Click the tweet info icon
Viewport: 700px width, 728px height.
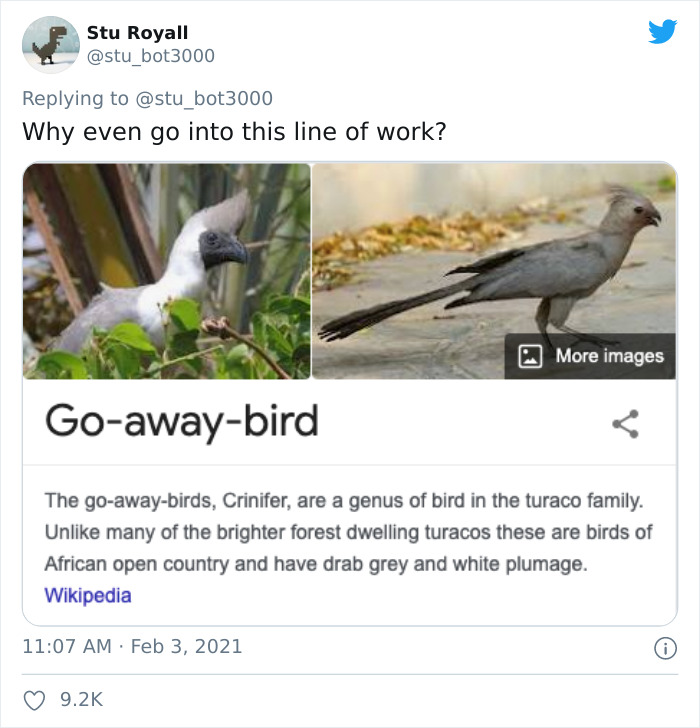[662, 647]
